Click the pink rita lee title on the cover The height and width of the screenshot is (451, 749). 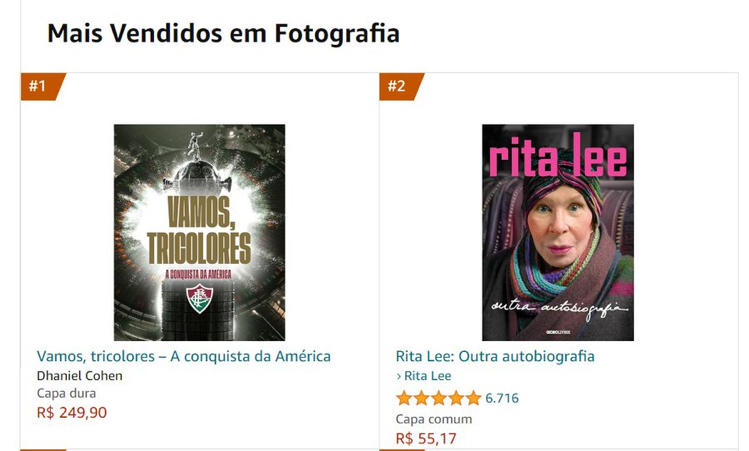(558, 157)
